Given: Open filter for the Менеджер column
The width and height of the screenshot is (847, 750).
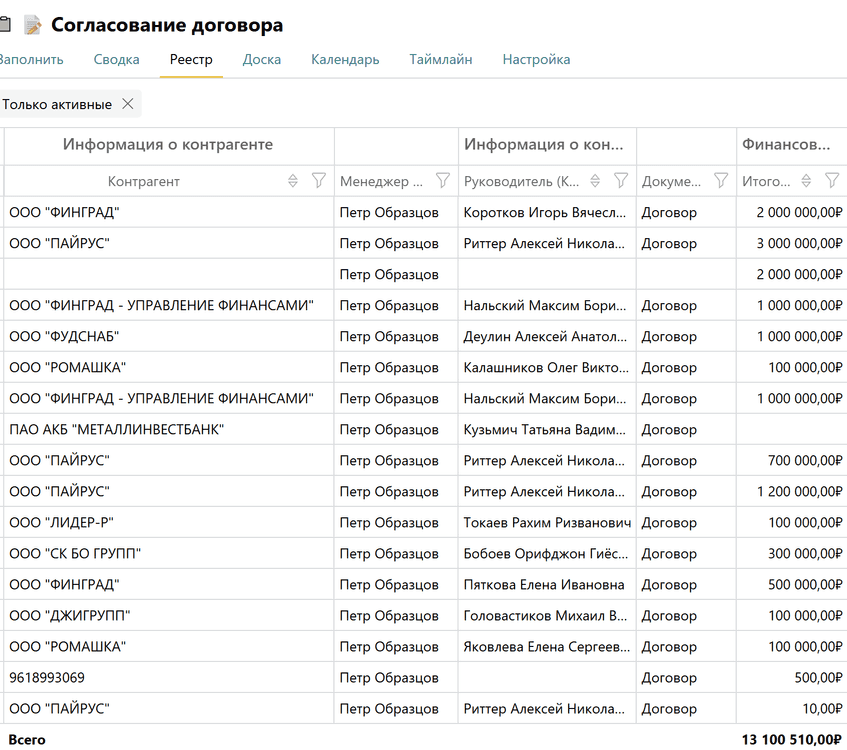Looking at the screenshot, I should (443, 181).
